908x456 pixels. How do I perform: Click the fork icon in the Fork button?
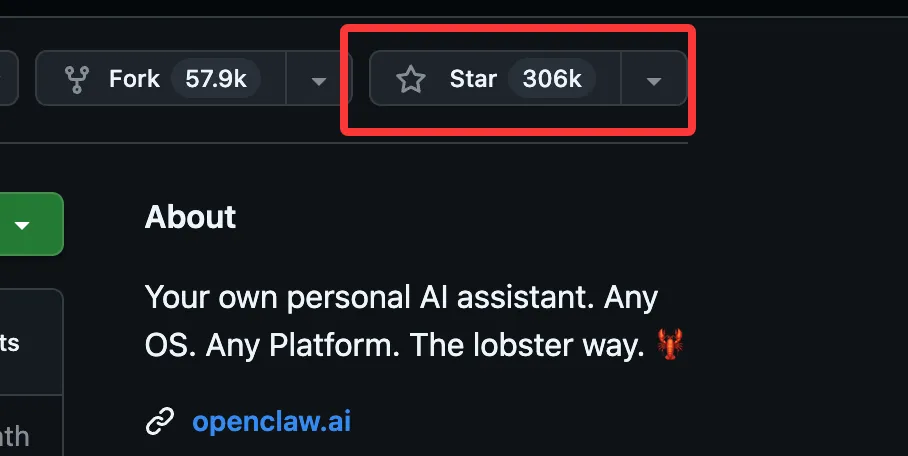click(x=75, y=79)
